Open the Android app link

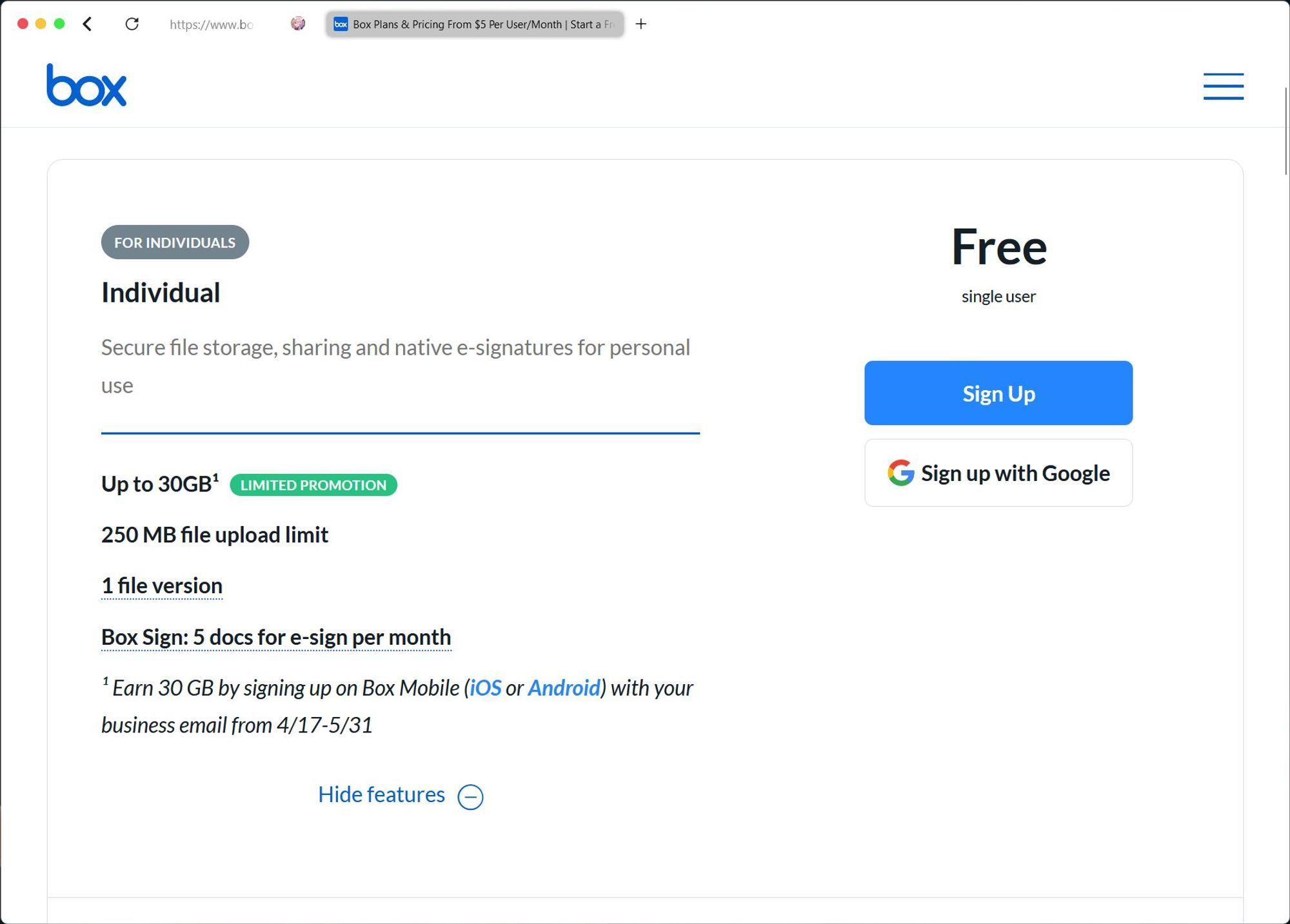click(564, 688)
